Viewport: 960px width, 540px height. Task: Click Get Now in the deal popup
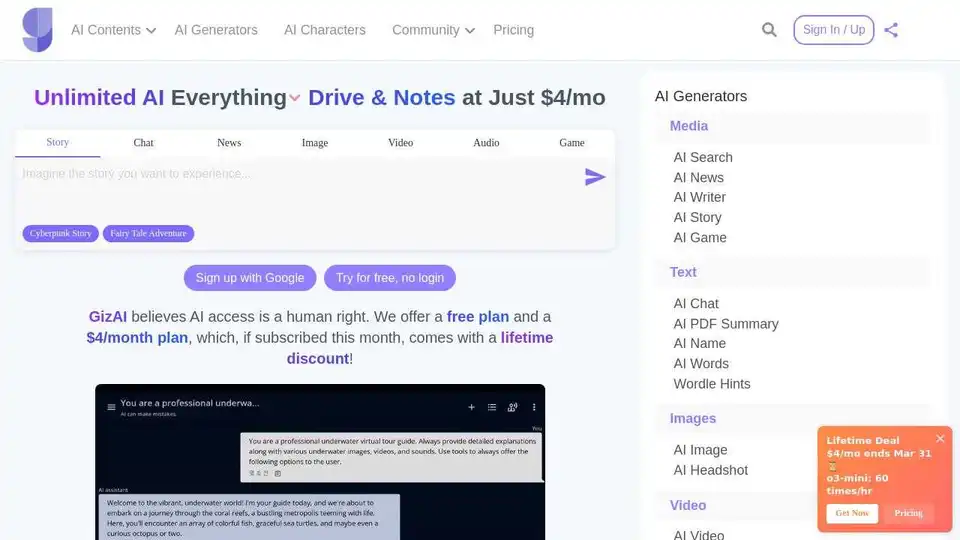852,513
